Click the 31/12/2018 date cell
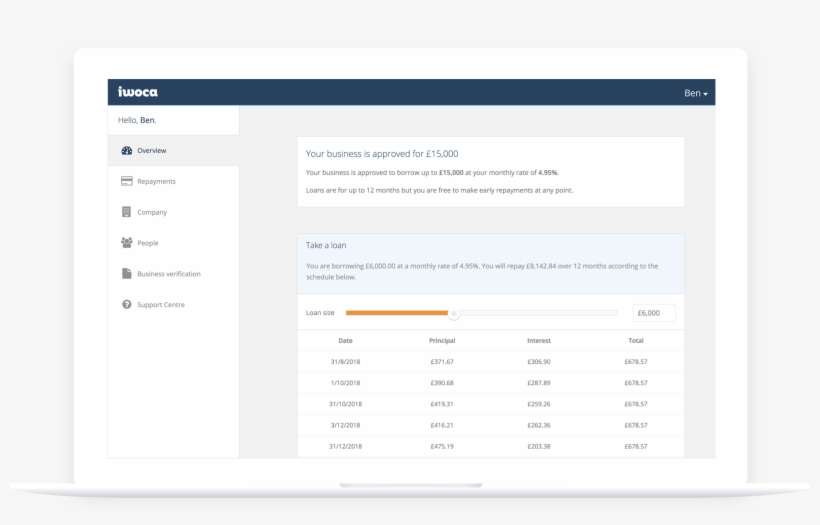The image size is (820, 525). 345,447
